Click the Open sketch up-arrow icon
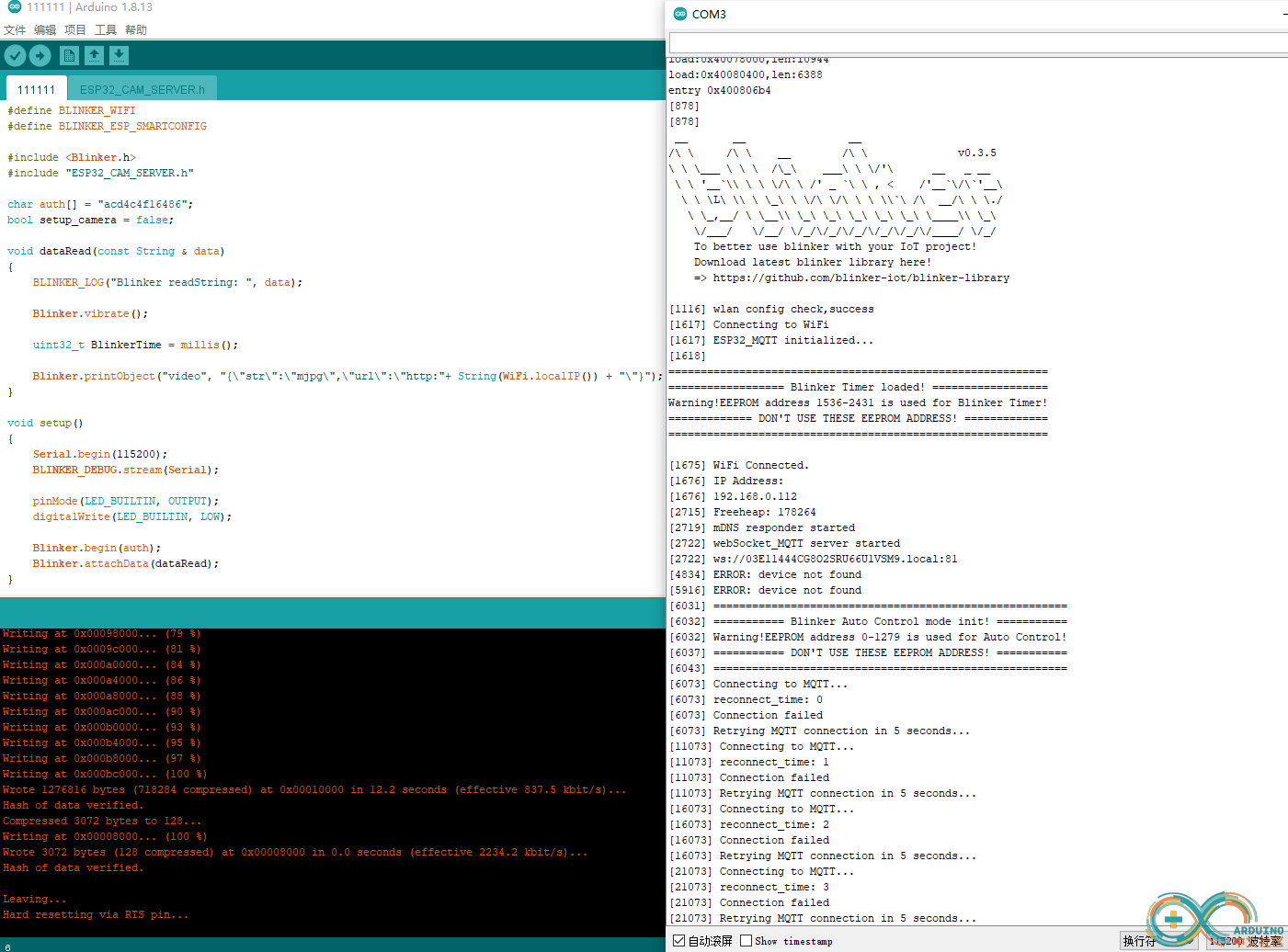1288x952 pixels. (94, 56)
